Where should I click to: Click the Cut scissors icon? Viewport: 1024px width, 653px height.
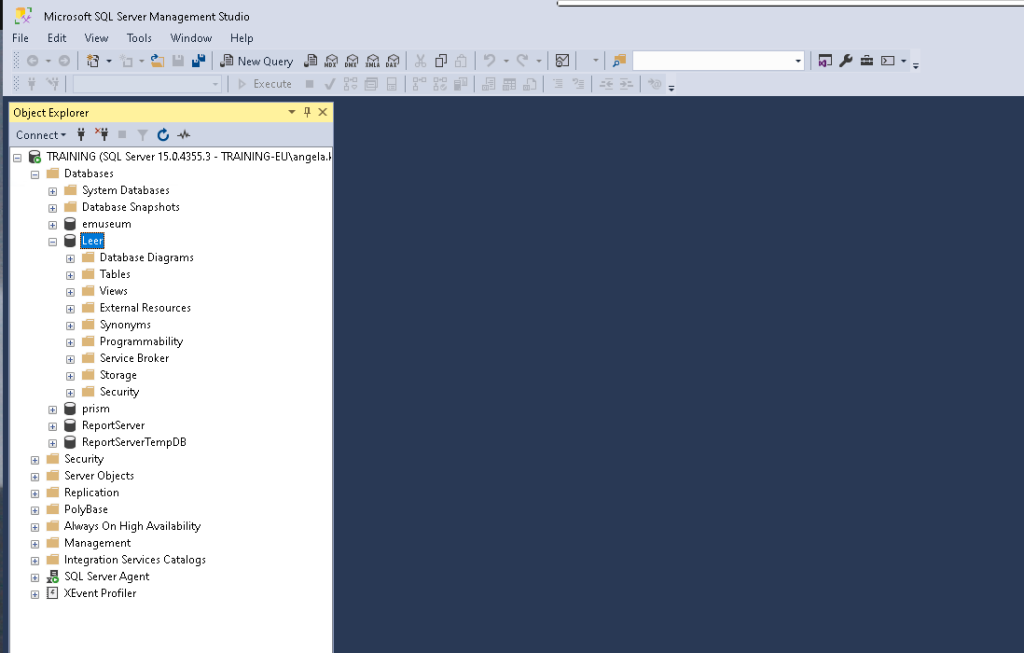(421, 61)
